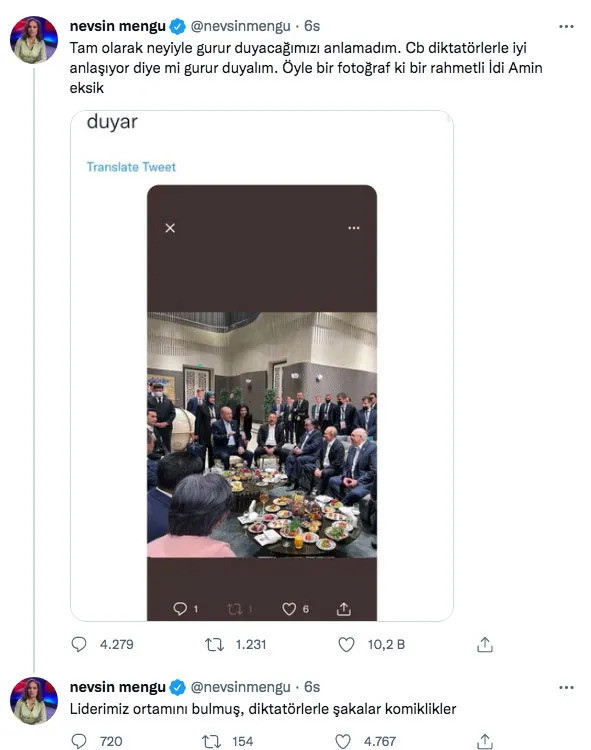Click nevsin mengu display name on second tweet

point(118,687)
